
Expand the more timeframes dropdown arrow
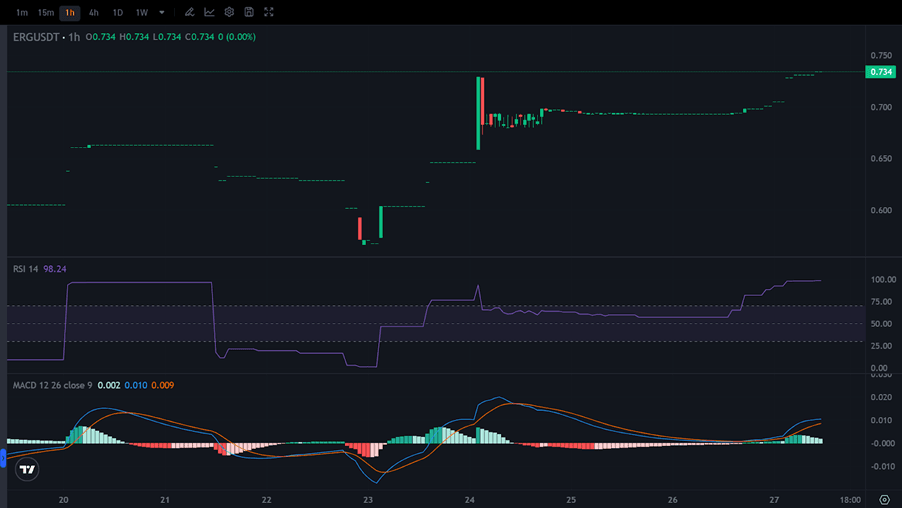point(162,12)
